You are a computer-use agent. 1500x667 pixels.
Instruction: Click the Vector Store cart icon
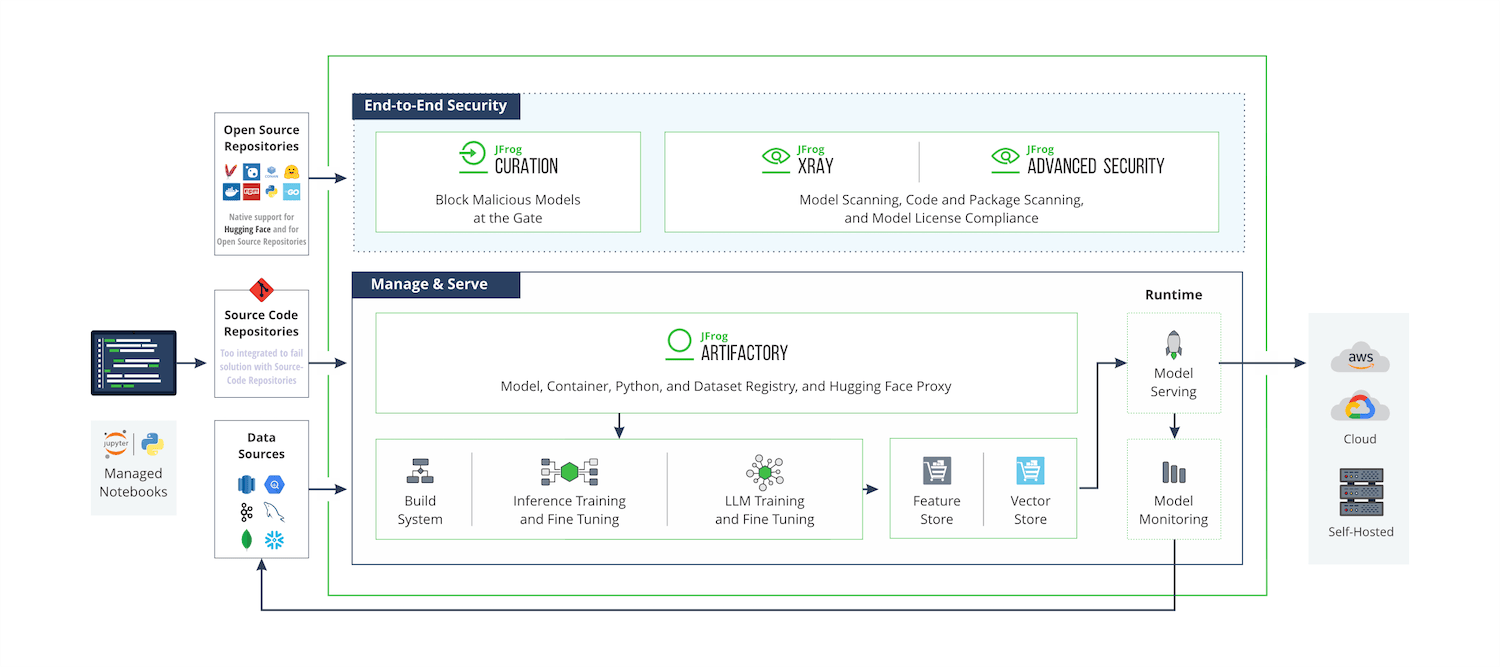[x=1030, y=471]
